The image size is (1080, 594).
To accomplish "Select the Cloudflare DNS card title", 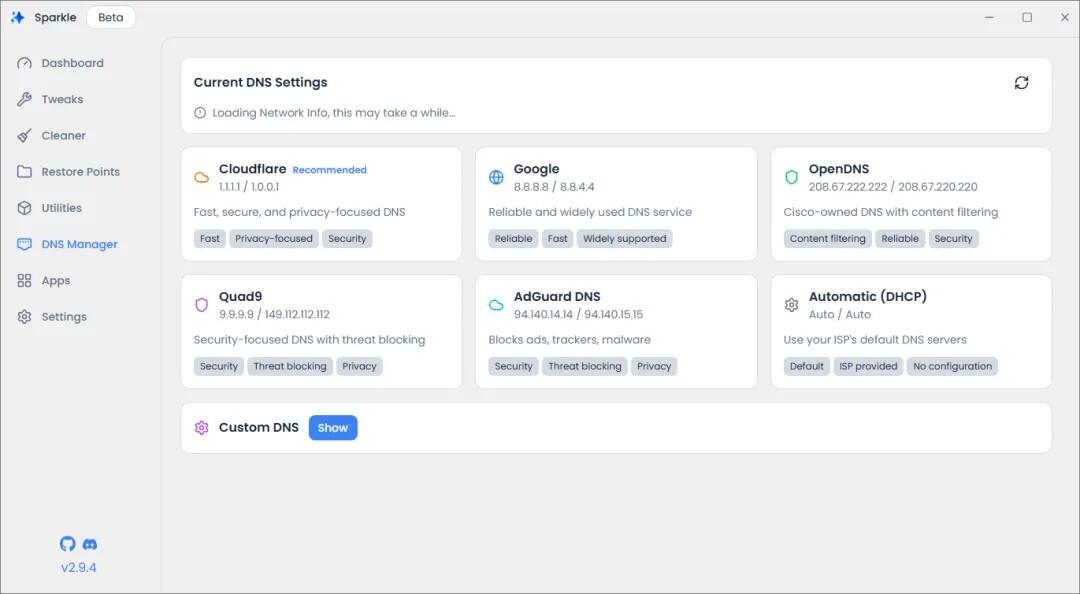I will click(x=252, y=169).
